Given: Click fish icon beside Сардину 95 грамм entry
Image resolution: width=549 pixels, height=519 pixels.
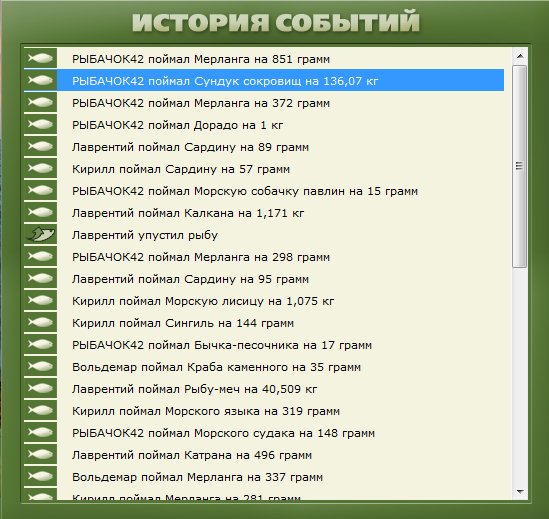Looking at the screenshot, I should point(40,278).
